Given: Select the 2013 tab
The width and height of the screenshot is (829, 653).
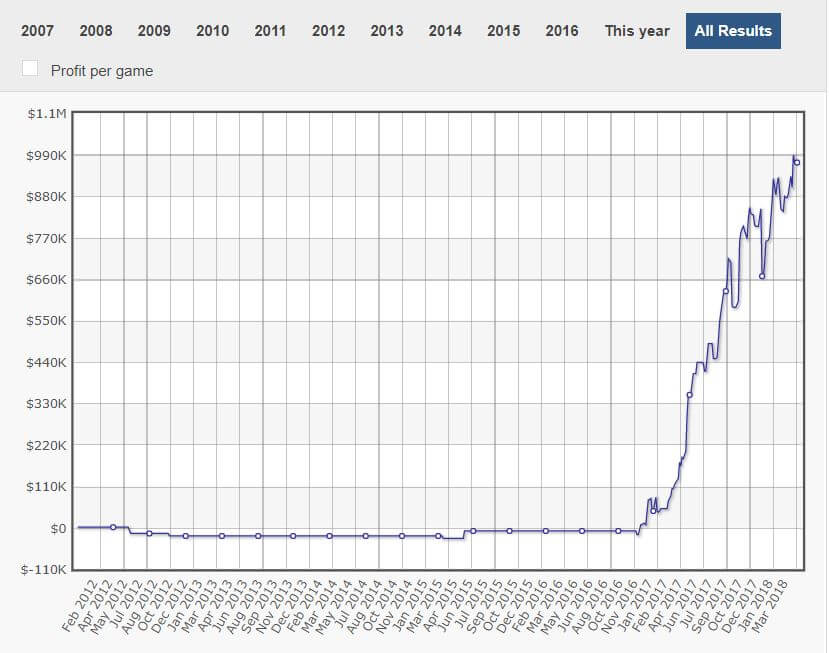Looking at the screenshot, I should pos(386,31).
